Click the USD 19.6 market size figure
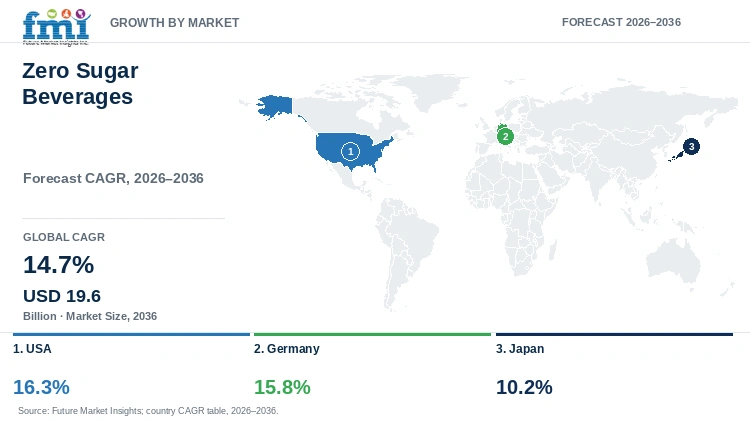The image size is (750, 421). coord(62,296)
